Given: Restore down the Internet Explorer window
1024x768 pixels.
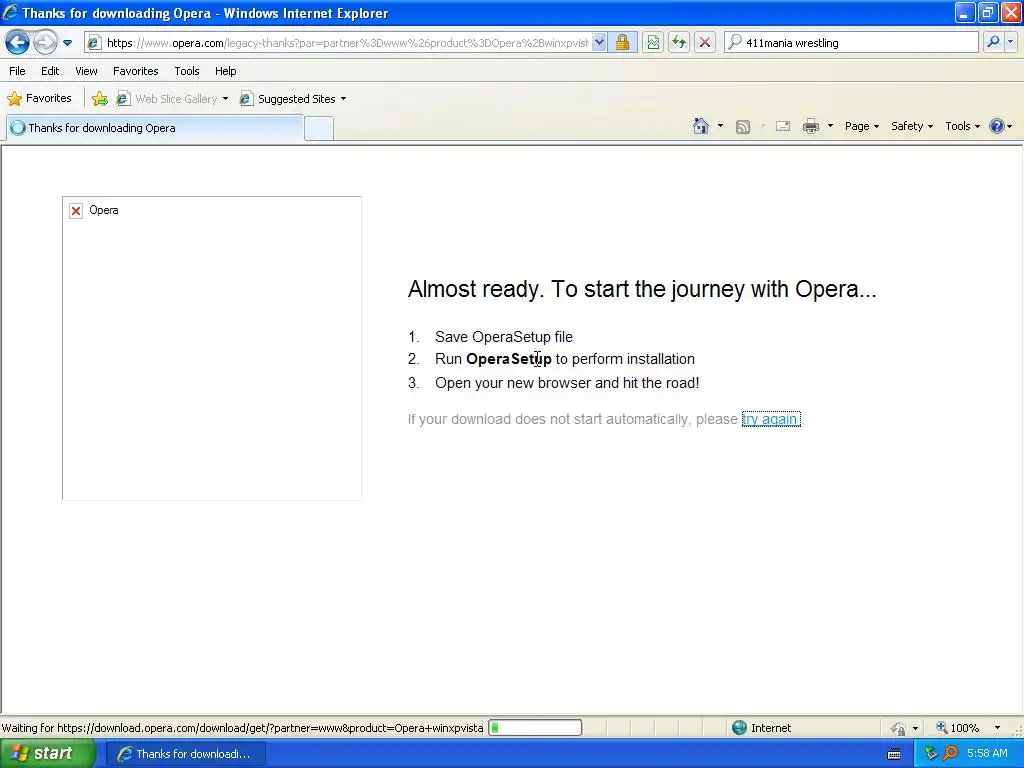Looking at the screenshot, I should 987,12.
